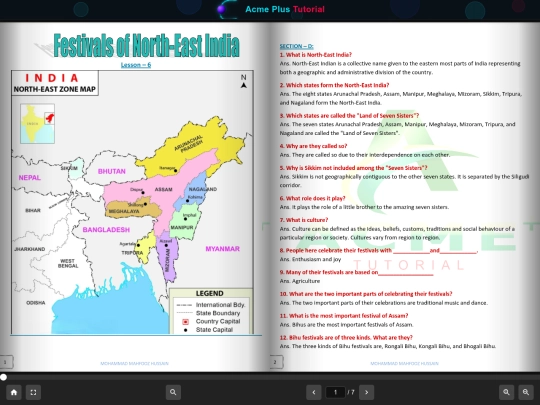The width and height of the screenshot is (540, 405).
Task: Click question '6. What role does it play?'
Action: pos(312,198)
